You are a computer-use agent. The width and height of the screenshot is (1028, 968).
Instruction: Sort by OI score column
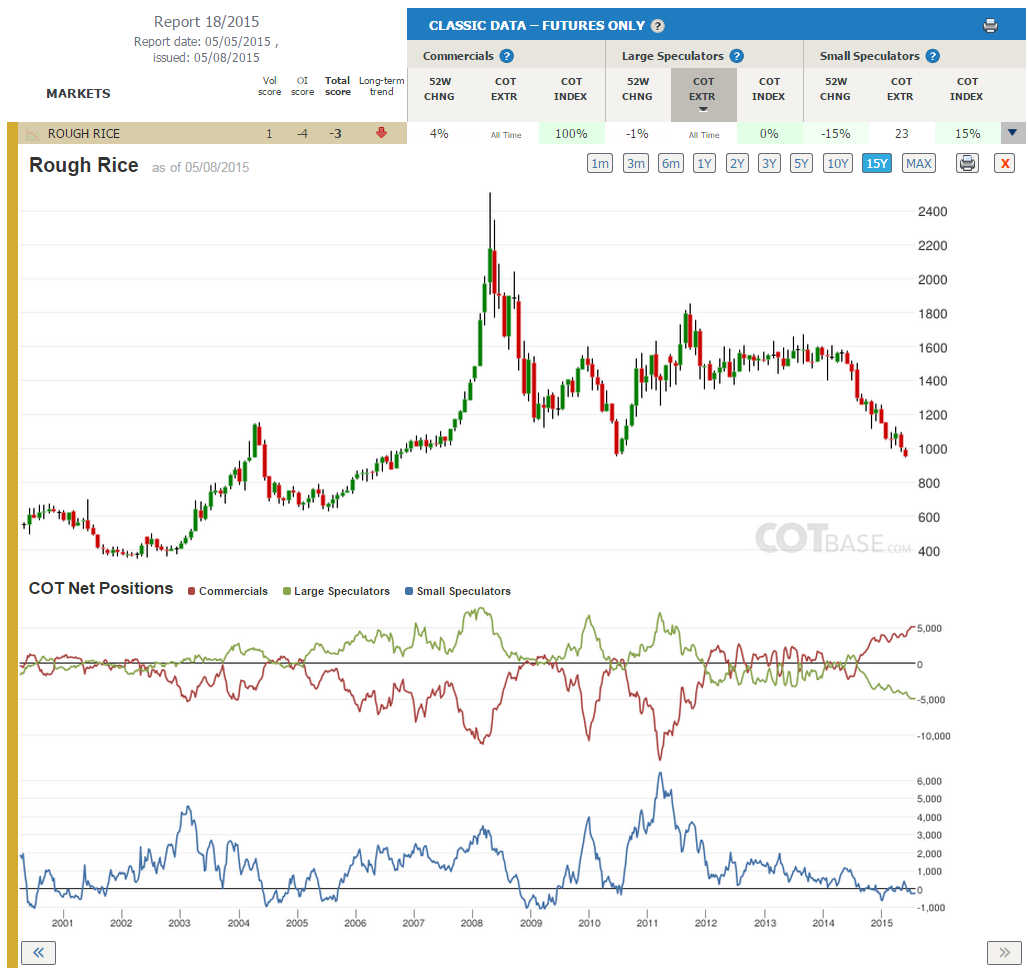point(302,86)
